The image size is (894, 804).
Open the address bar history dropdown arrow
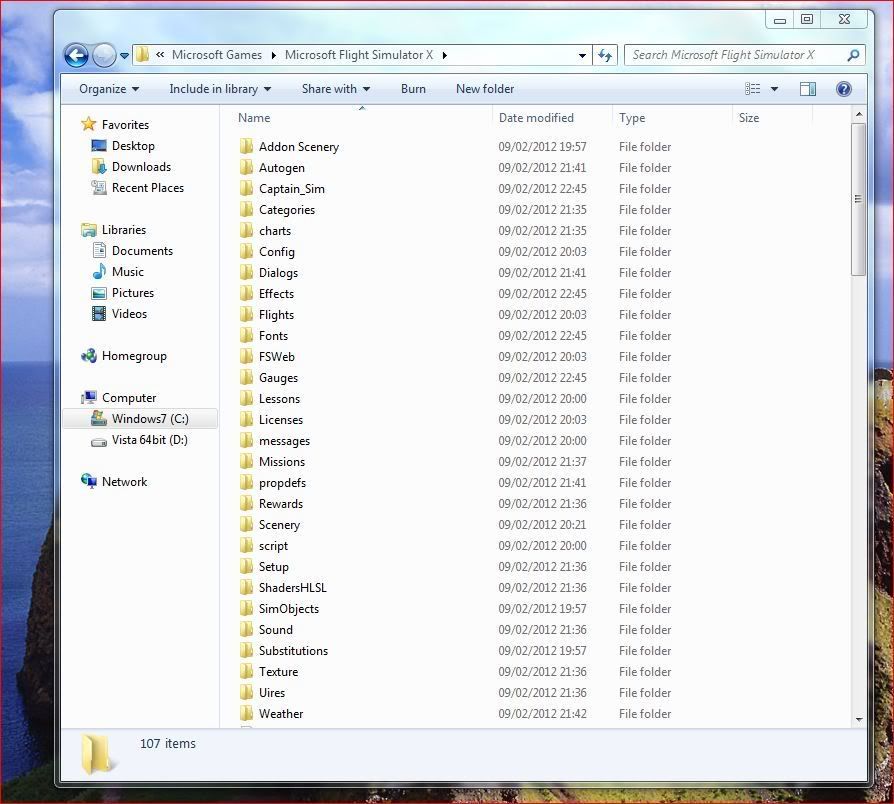click(582, 55)
